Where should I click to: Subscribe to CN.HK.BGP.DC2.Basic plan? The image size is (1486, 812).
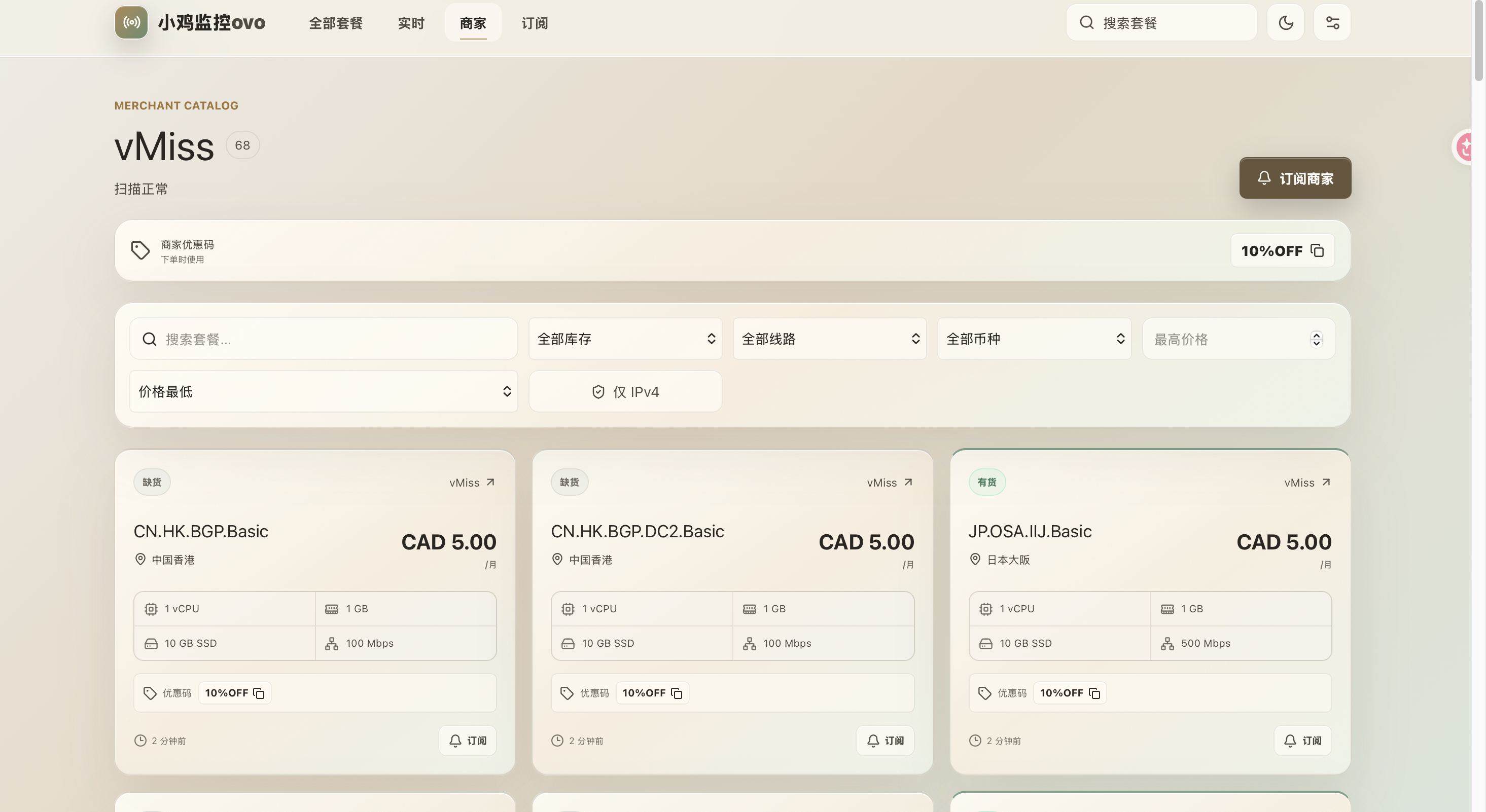click(885, 741)
